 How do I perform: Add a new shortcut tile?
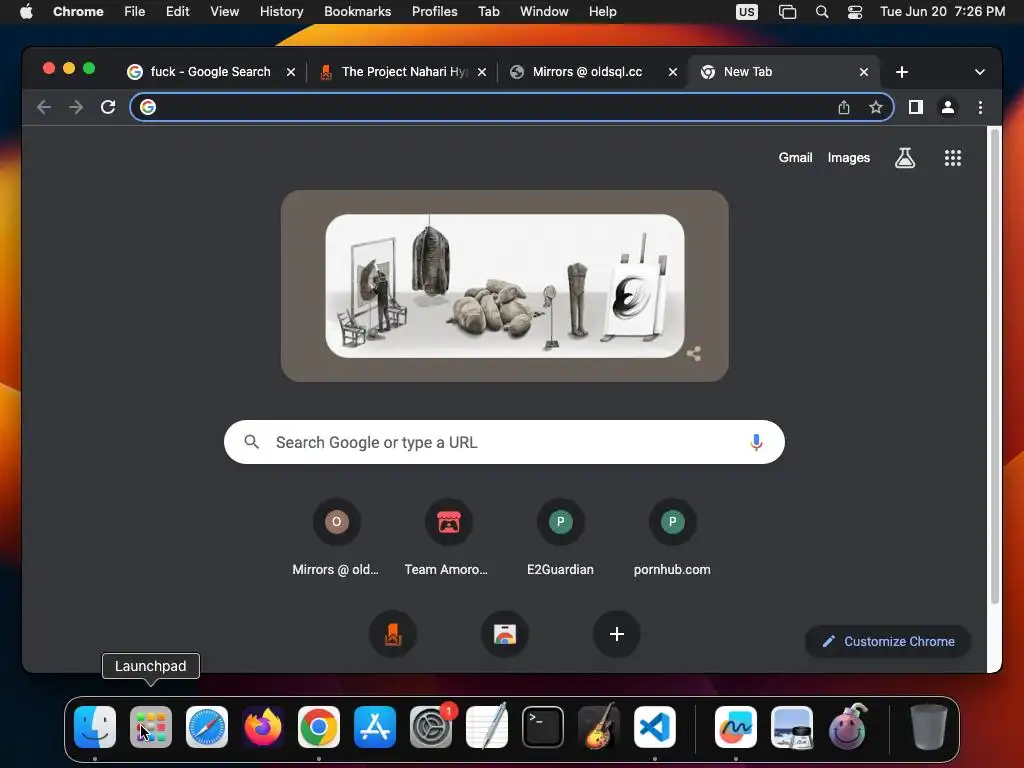(616, 634)
